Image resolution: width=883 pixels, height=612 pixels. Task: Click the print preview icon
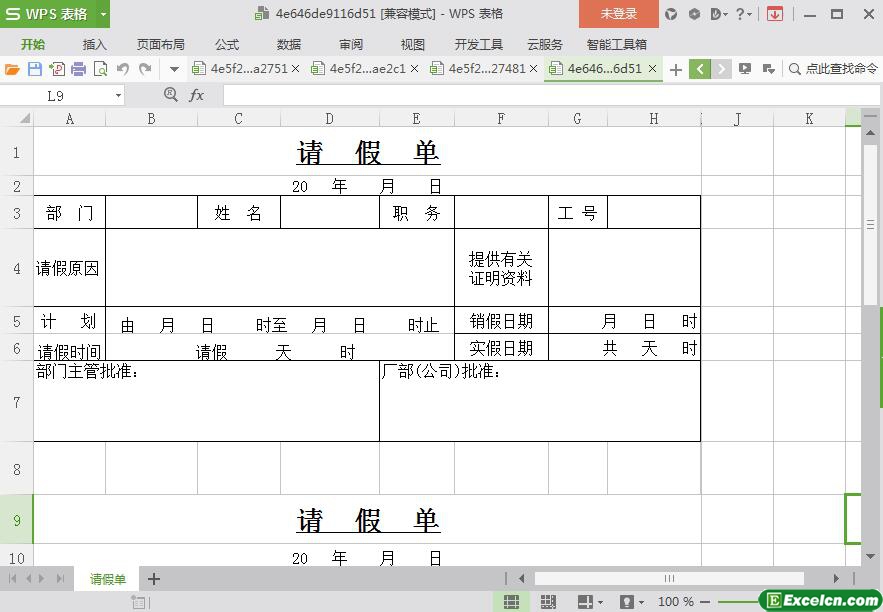point(100,69)
